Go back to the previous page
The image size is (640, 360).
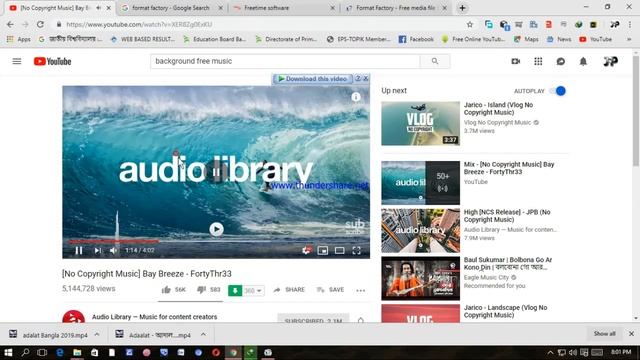[x=10, y=24]
